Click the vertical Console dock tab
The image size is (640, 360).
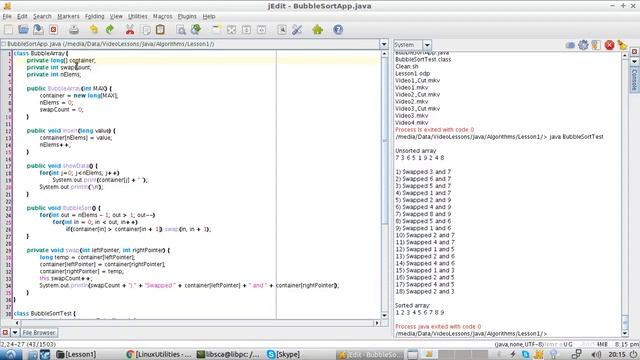634,80
